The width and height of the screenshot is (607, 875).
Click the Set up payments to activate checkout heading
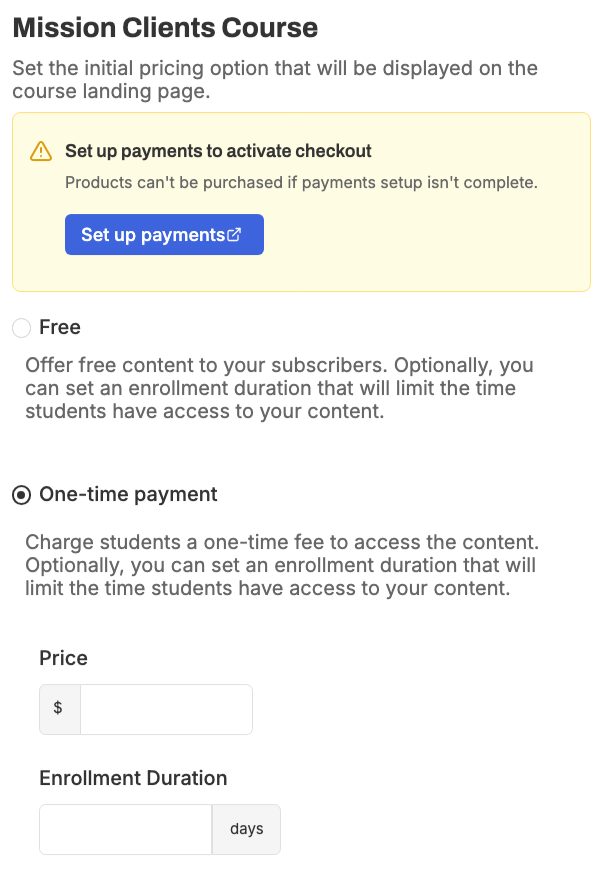tap(218, 151)
